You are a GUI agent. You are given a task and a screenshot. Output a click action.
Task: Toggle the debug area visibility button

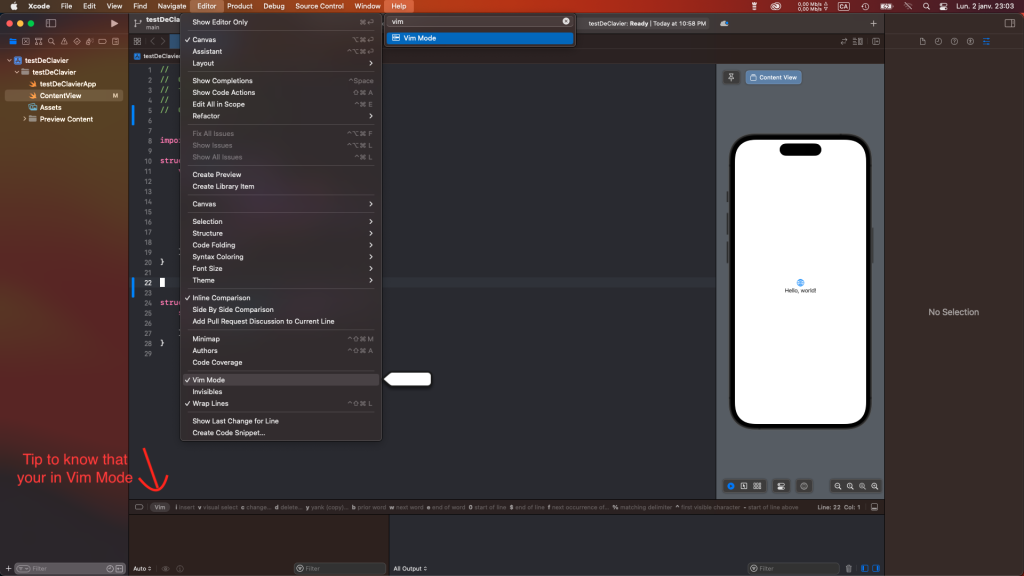coord(874,507)
